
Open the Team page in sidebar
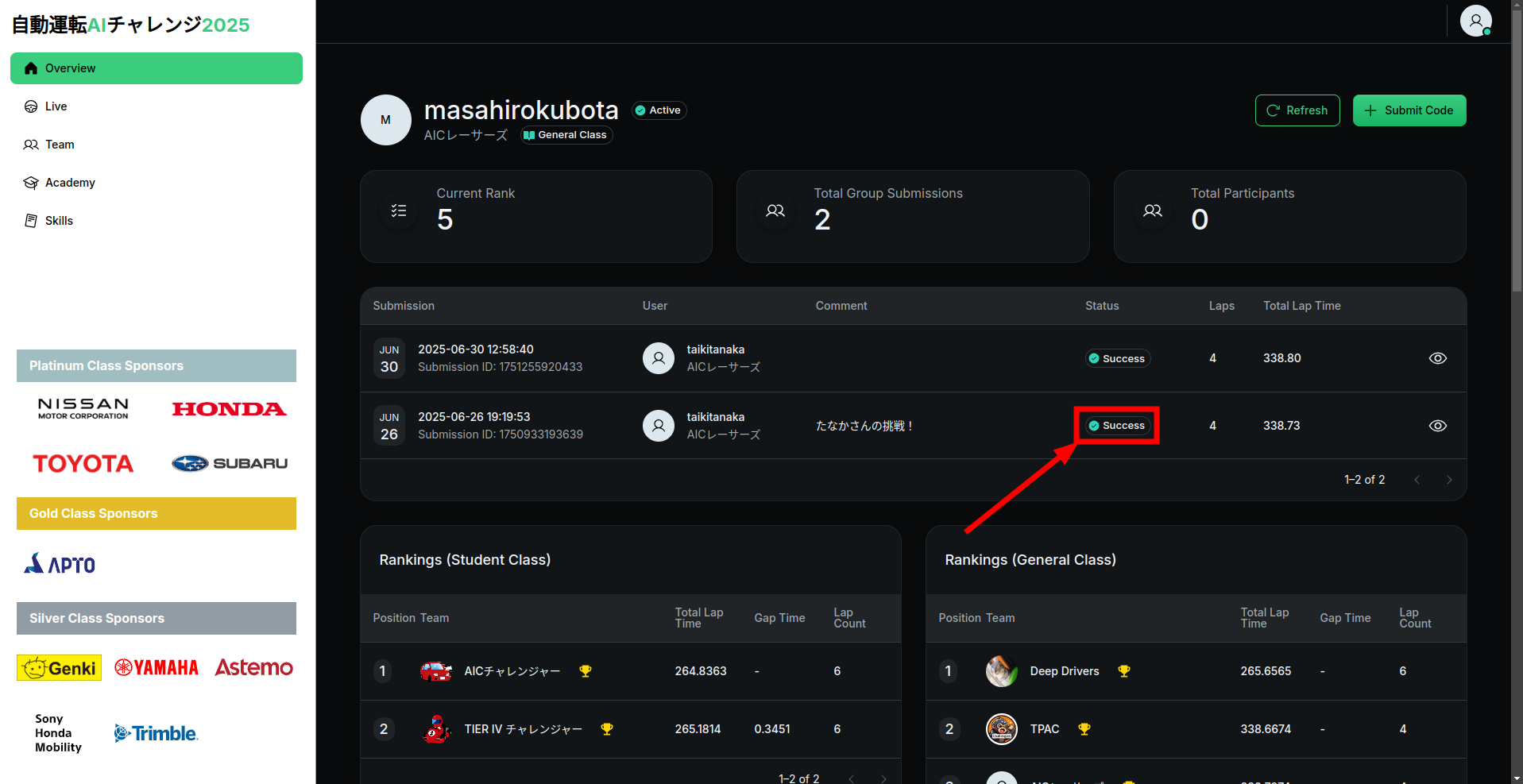tap(60, 145)
